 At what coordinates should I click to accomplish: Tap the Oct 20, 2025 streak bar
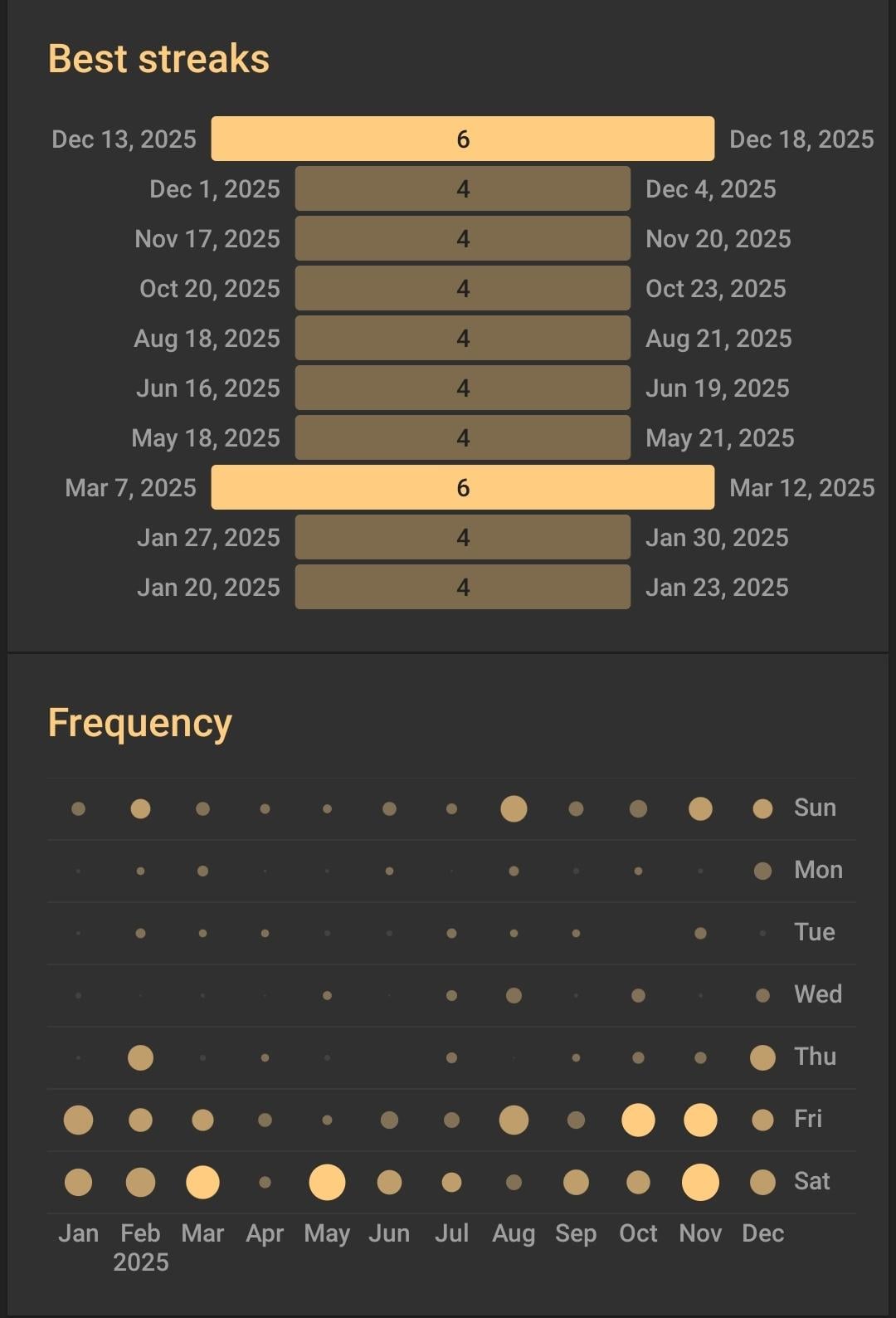(x=462, y=288)
